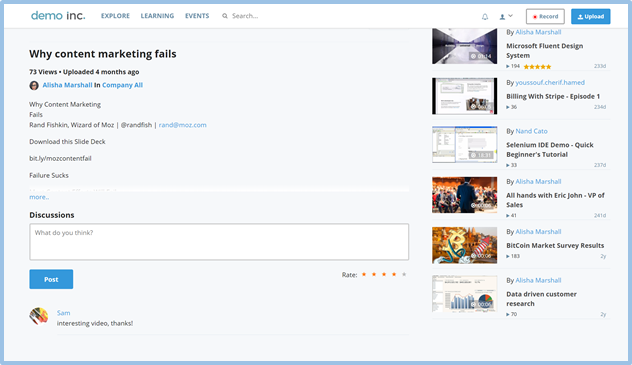This screenshot has width=632, height=365.
Task: Click the Upload button
Action: point(590,17)
